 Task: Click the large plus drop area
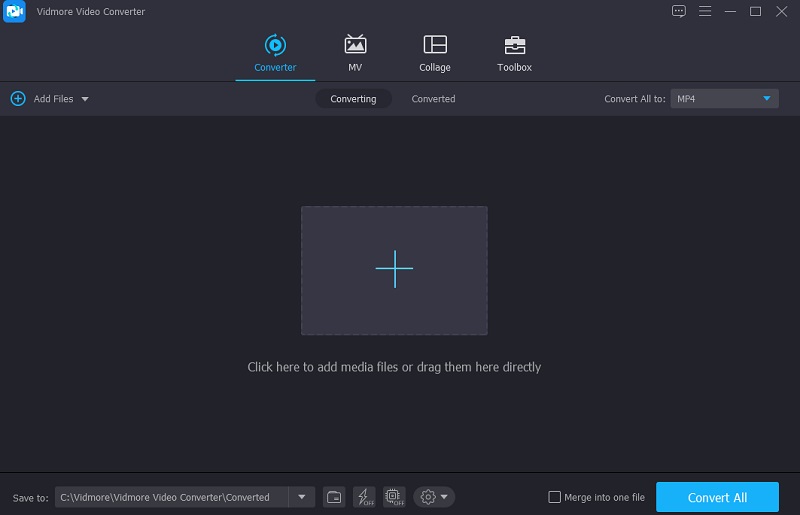tap(394, 270)
